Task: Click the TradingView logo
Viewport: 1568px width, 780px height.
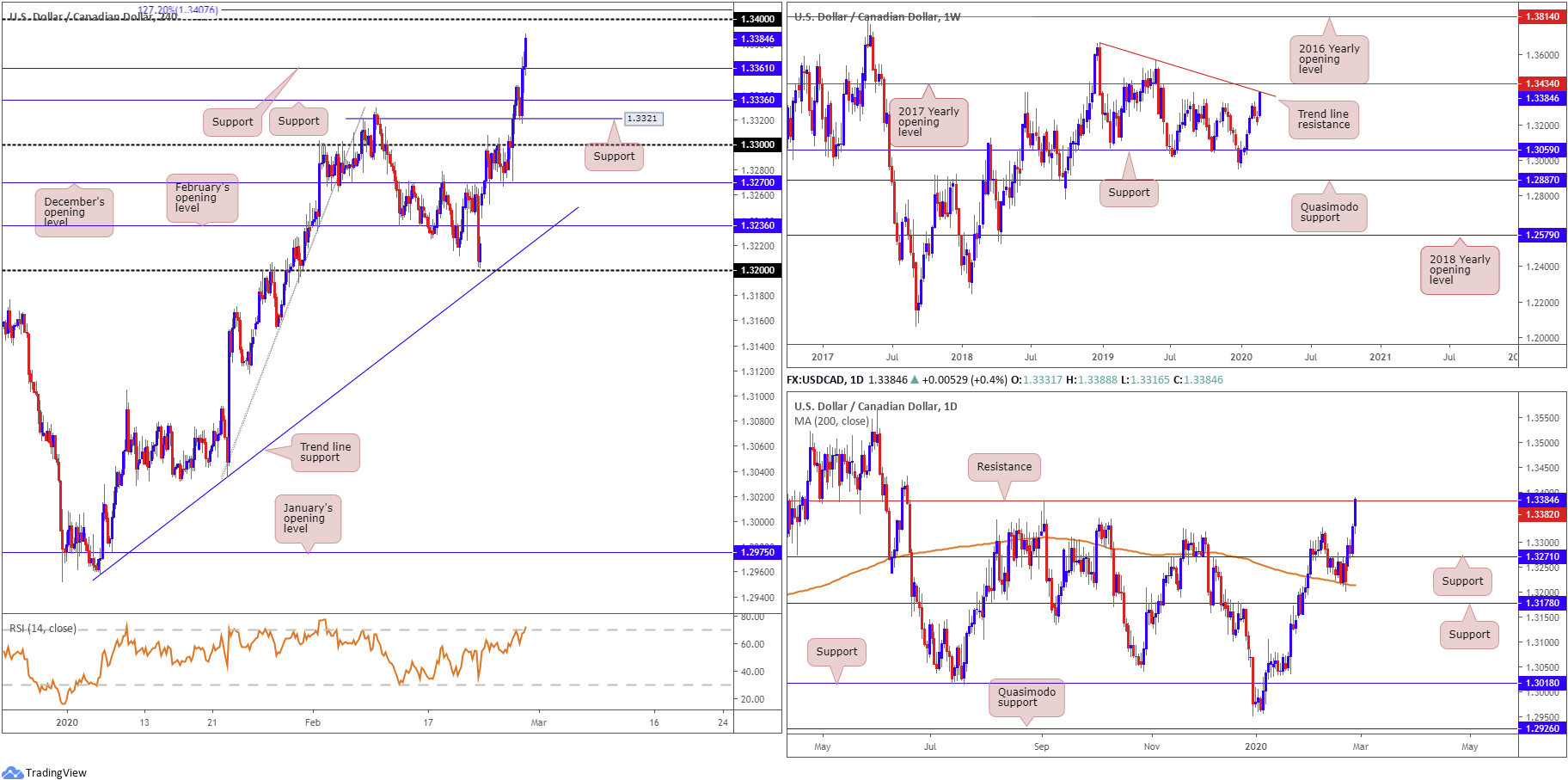Action: 45,772
